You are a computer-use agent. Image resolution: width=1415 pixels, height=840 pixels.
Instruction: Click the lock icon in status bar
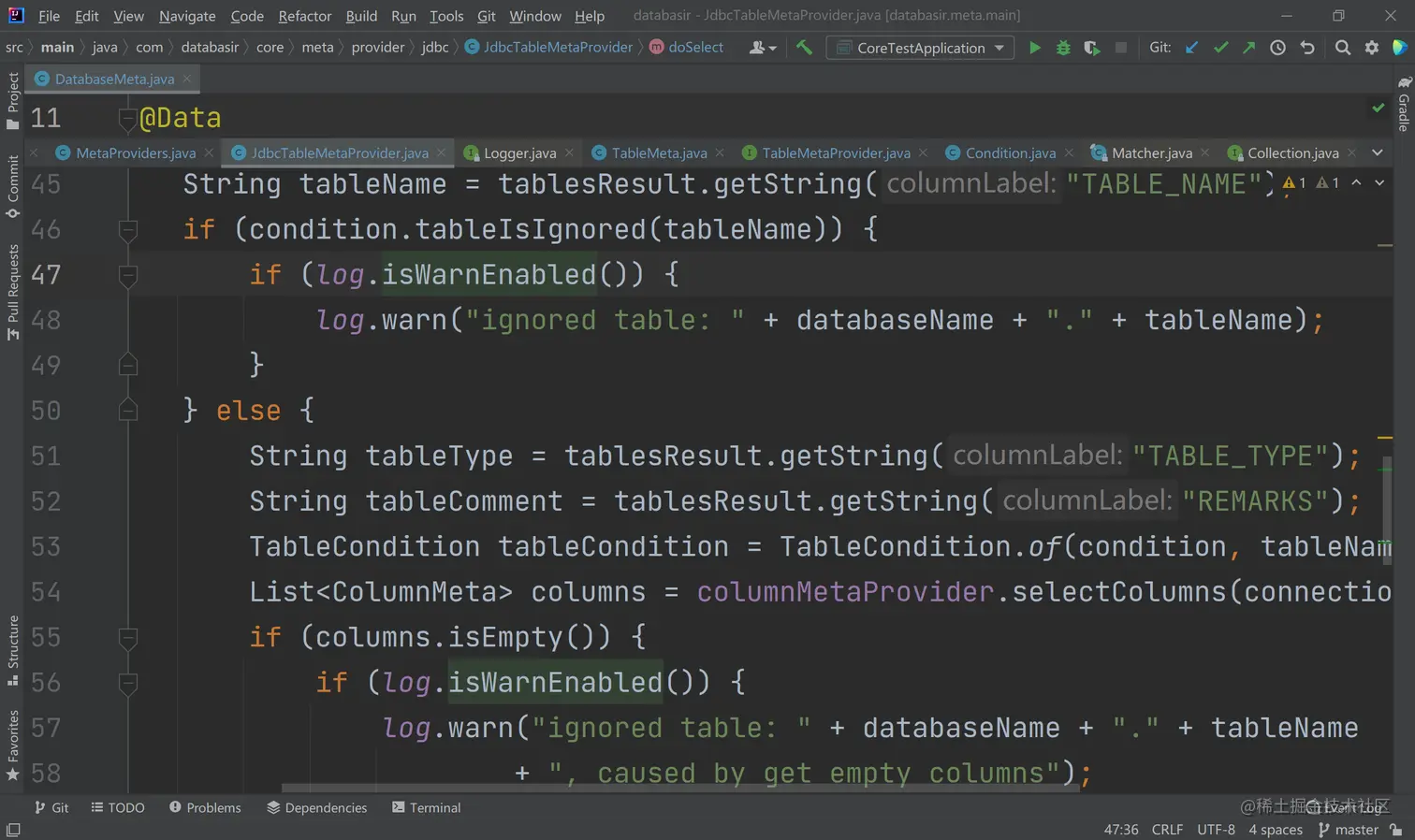1396,830
